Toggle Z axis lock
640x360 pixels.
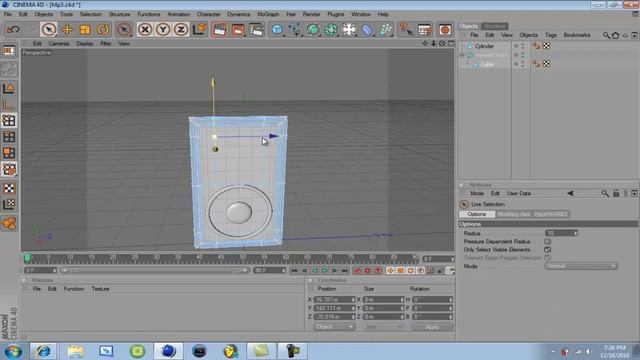[181, 29]
